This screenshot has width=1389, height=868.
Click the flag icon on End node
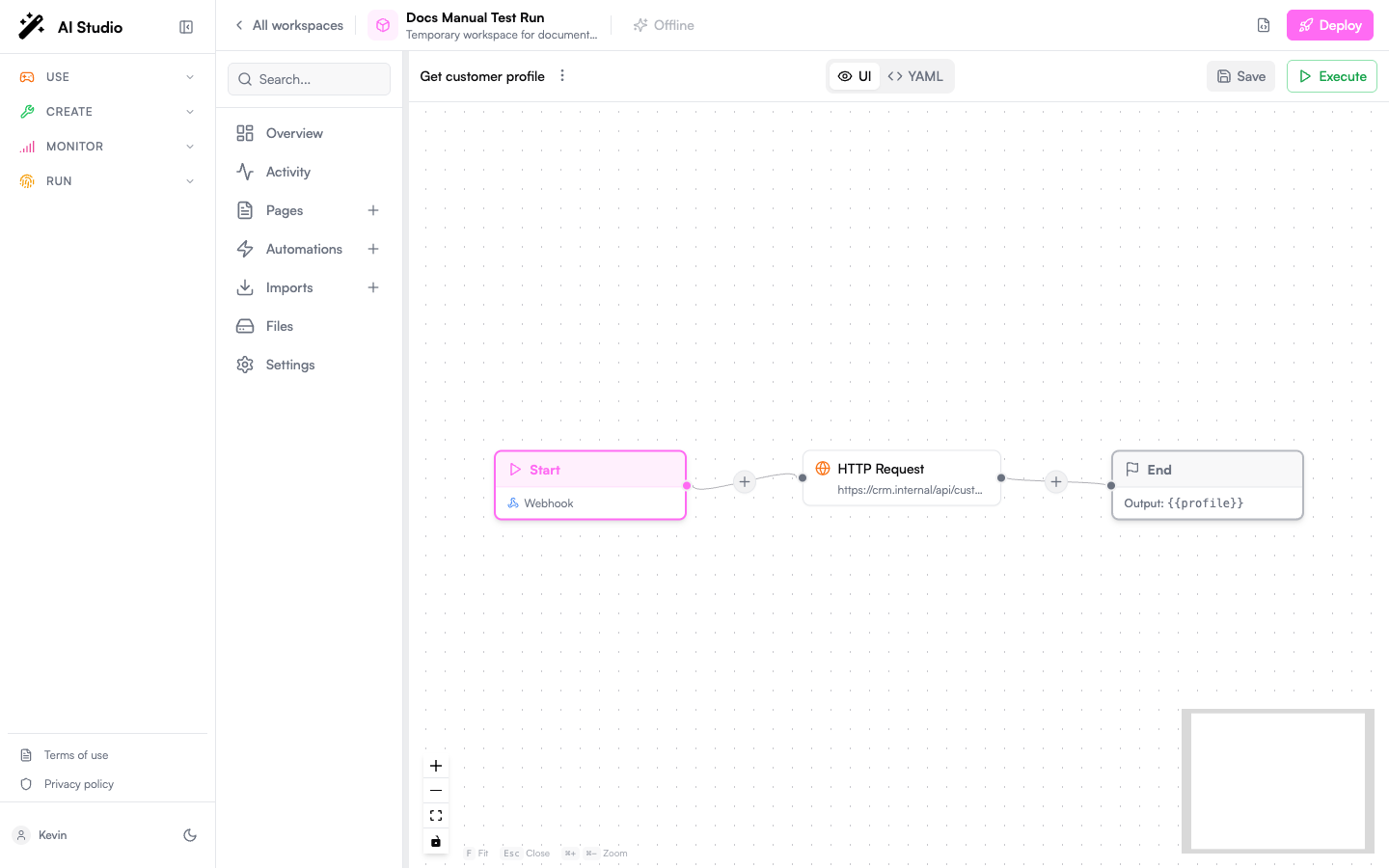pyautogui.click(x=1132, y=470)
